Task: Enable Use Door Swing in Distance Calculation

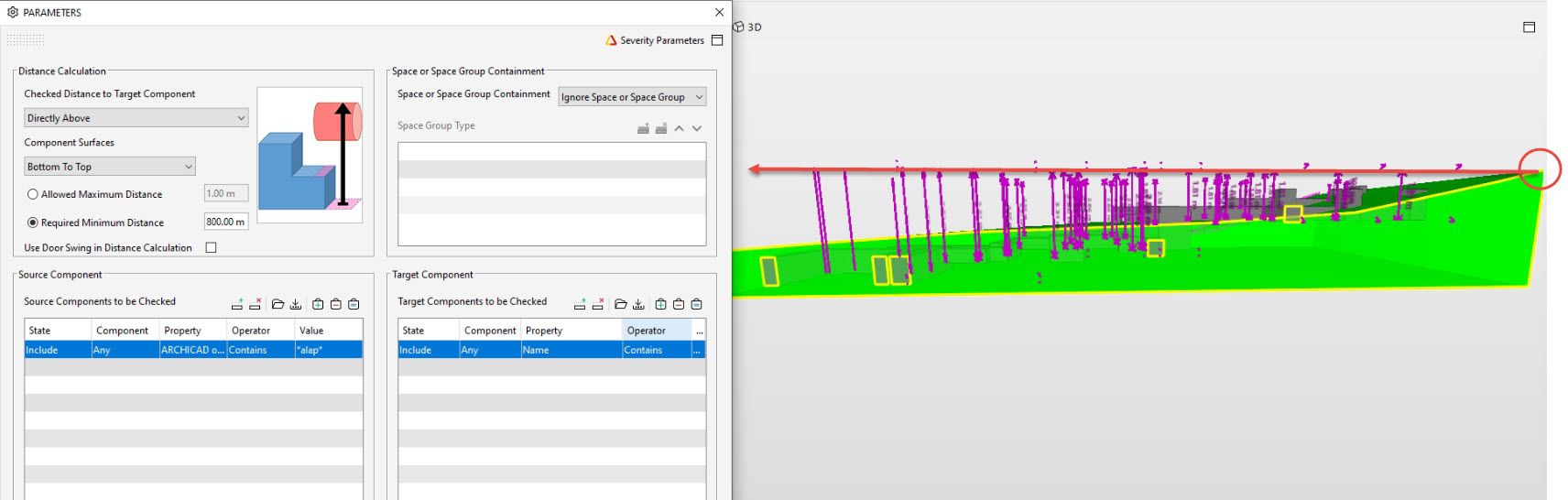Action: pos(212,247)
